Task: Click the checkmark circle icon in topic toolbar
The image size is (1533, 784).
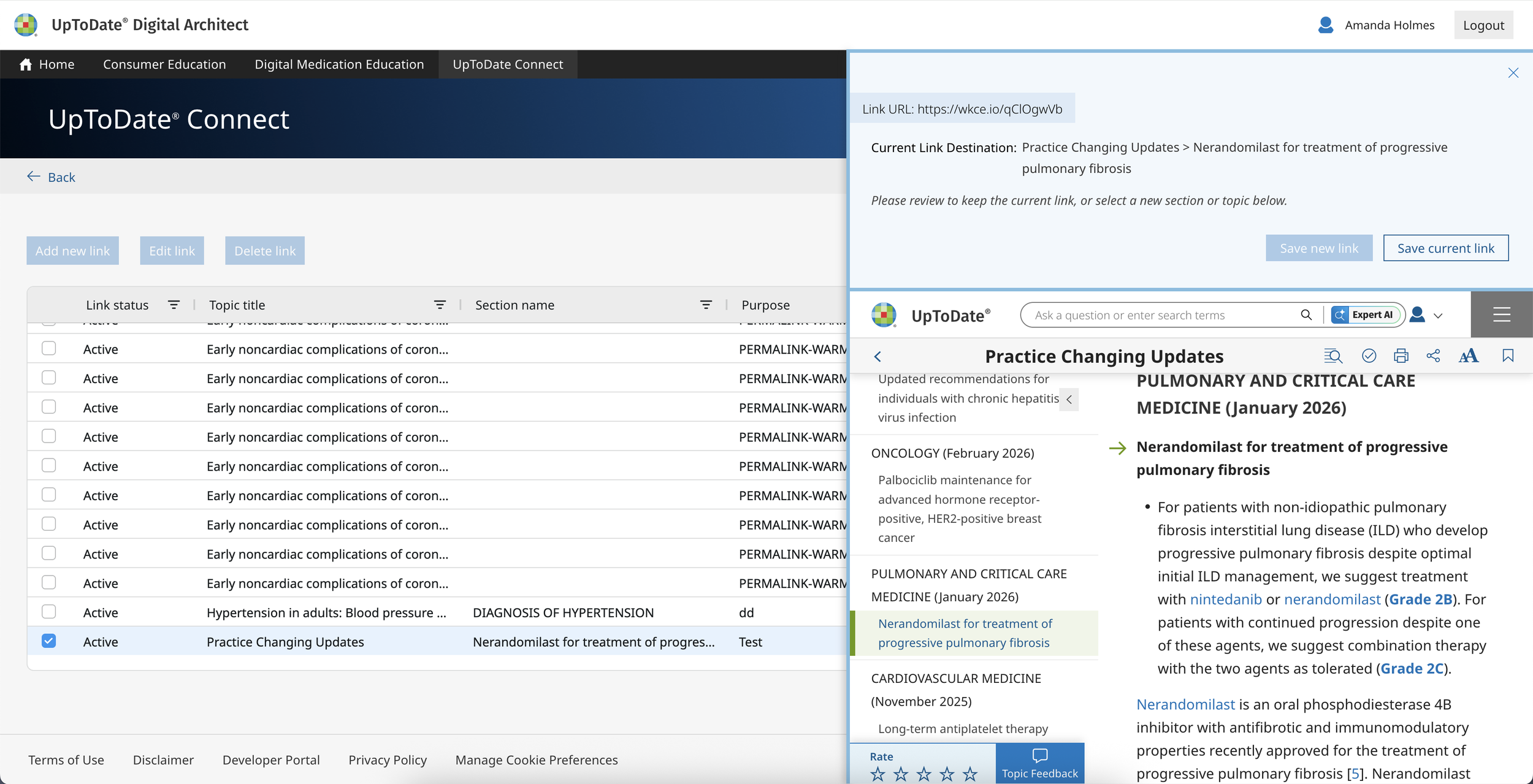Action: [1369, 356]
